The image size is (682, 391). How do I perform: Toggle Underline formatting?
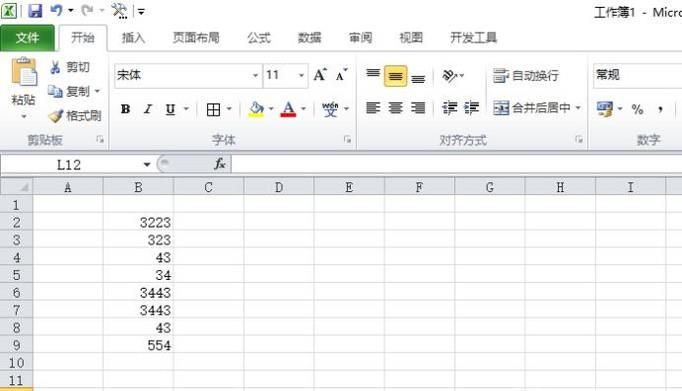170,109
